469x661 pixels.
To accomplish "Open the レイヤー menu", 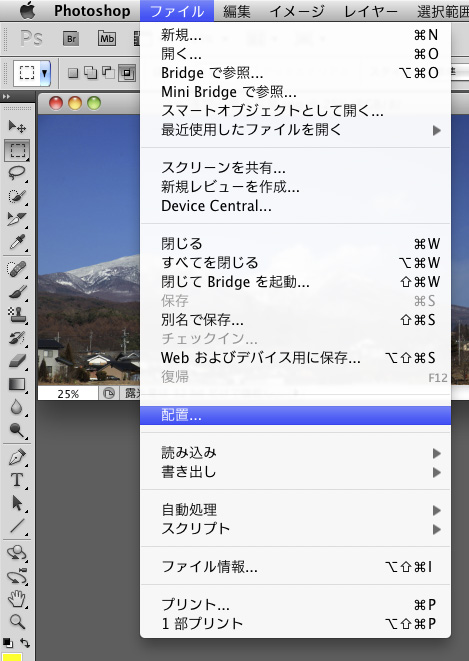I will (371, 11).
